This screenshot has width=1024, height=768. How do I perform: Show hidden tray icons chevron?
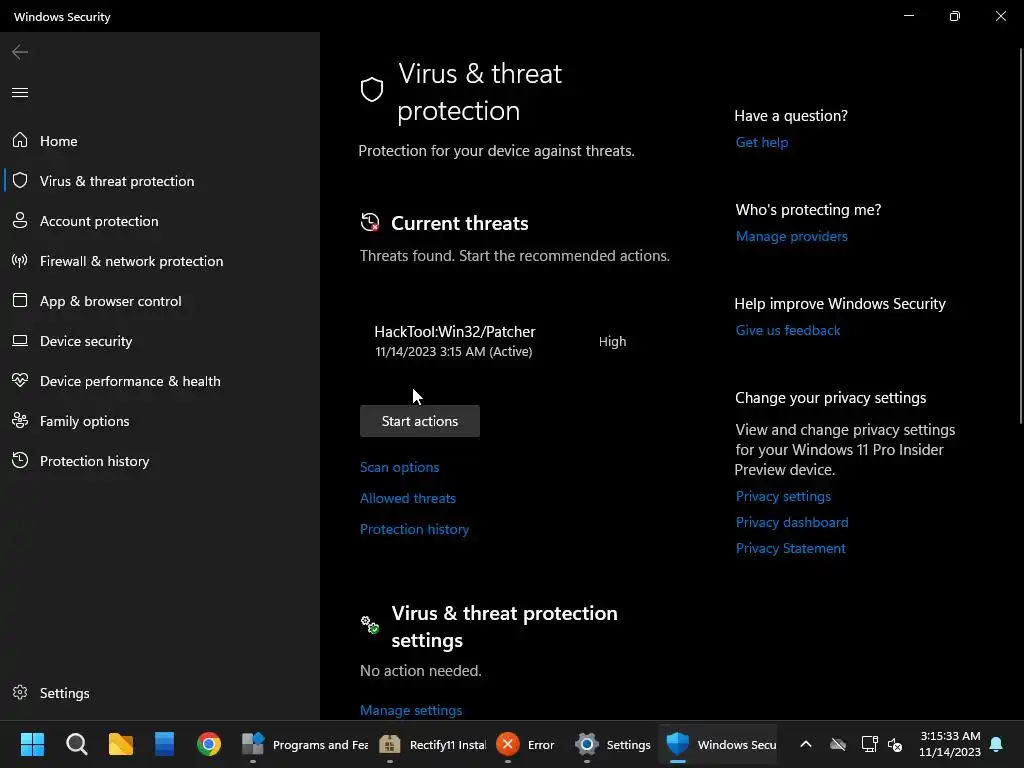click(x=806, y=744)
